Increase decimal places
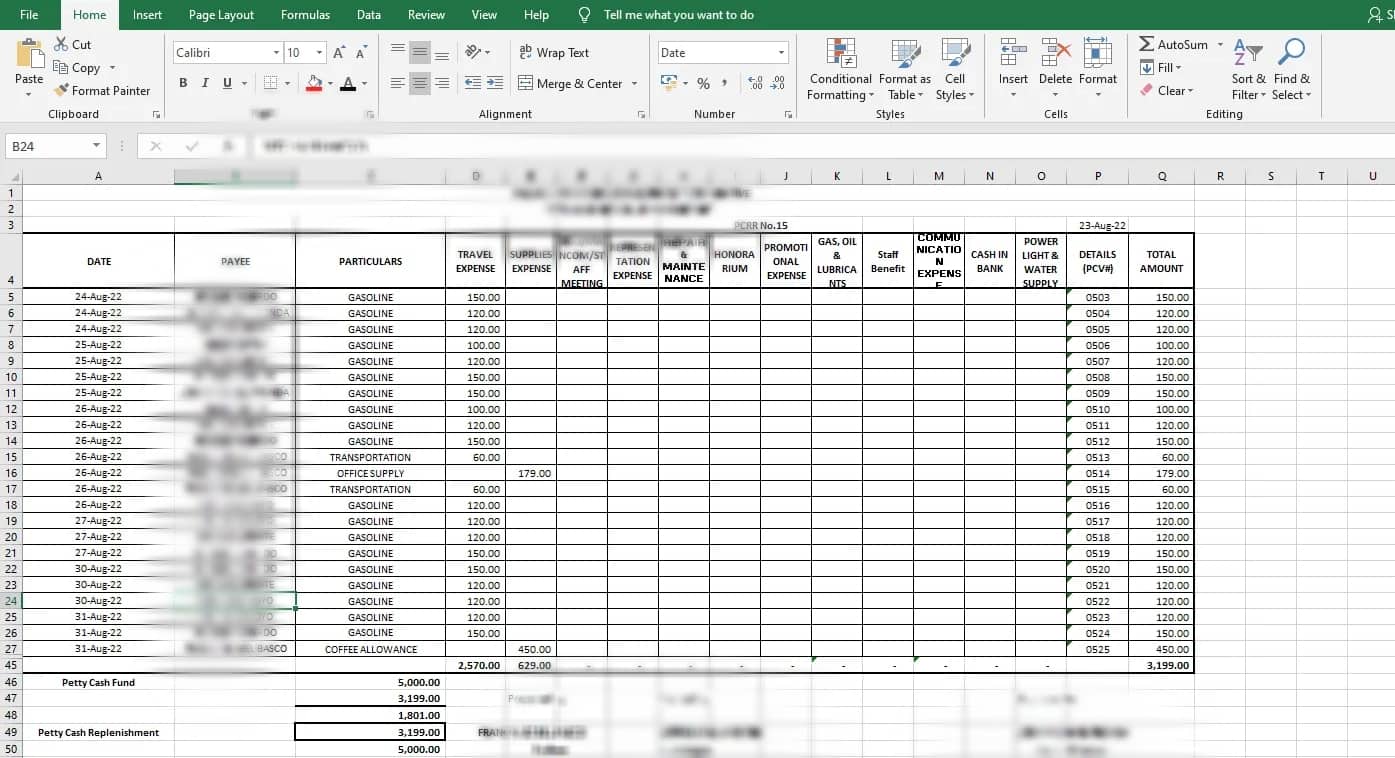 tap(755, 83)
